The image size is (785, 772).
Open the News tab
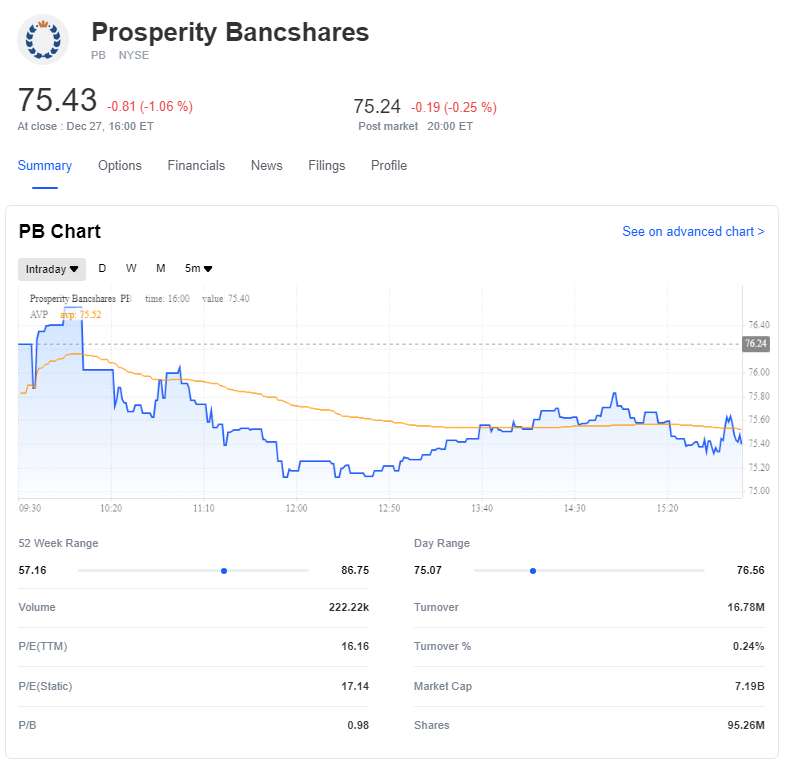tap(267, 166)
